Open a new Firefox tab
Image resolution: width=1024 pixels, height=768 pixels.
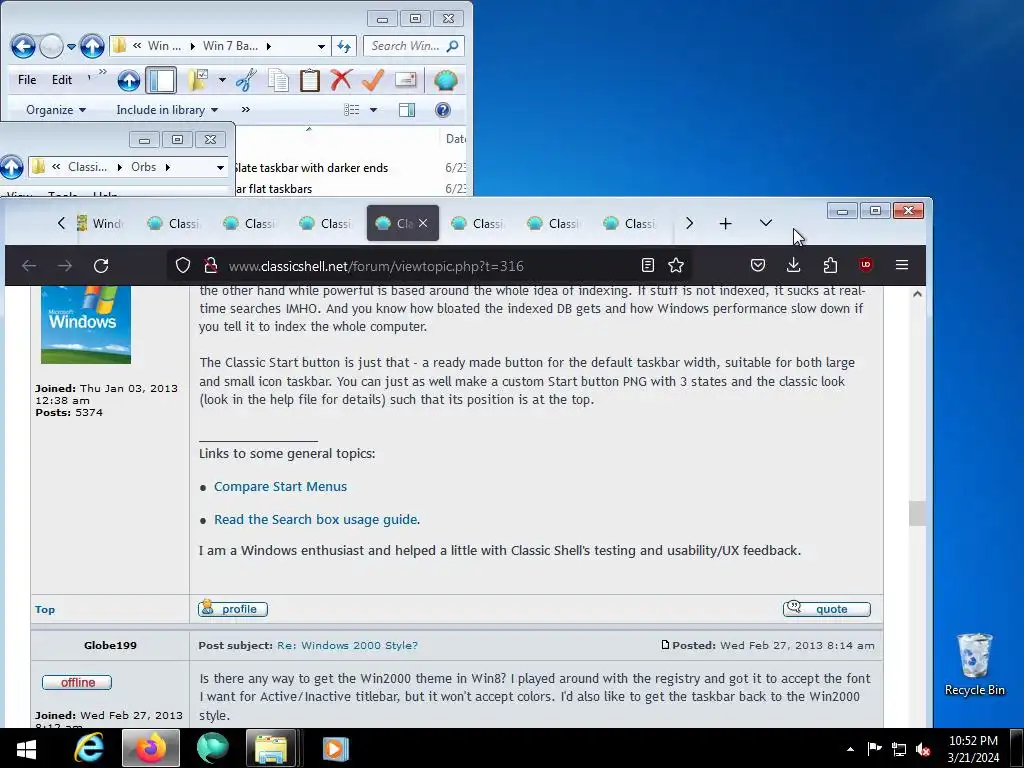pos(726,223)
